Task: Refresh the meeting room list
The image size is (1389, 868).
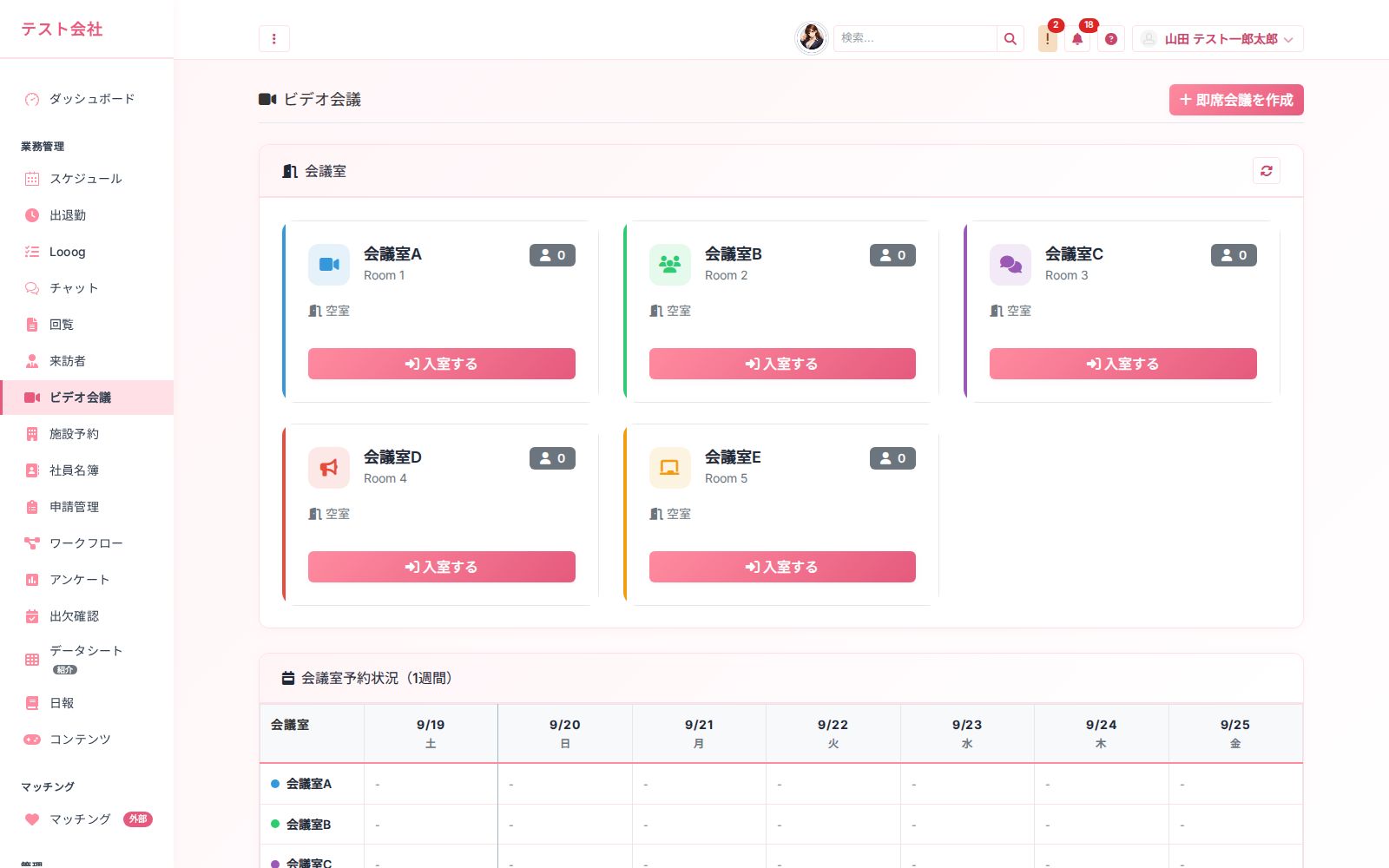Action: click(x=1267, y=171)
